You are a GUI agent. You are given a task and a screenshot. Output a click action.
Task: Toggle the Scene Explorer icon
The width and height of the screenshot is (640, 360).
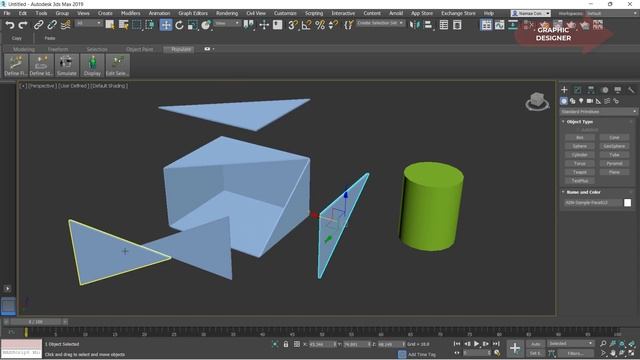pos(444,25)
